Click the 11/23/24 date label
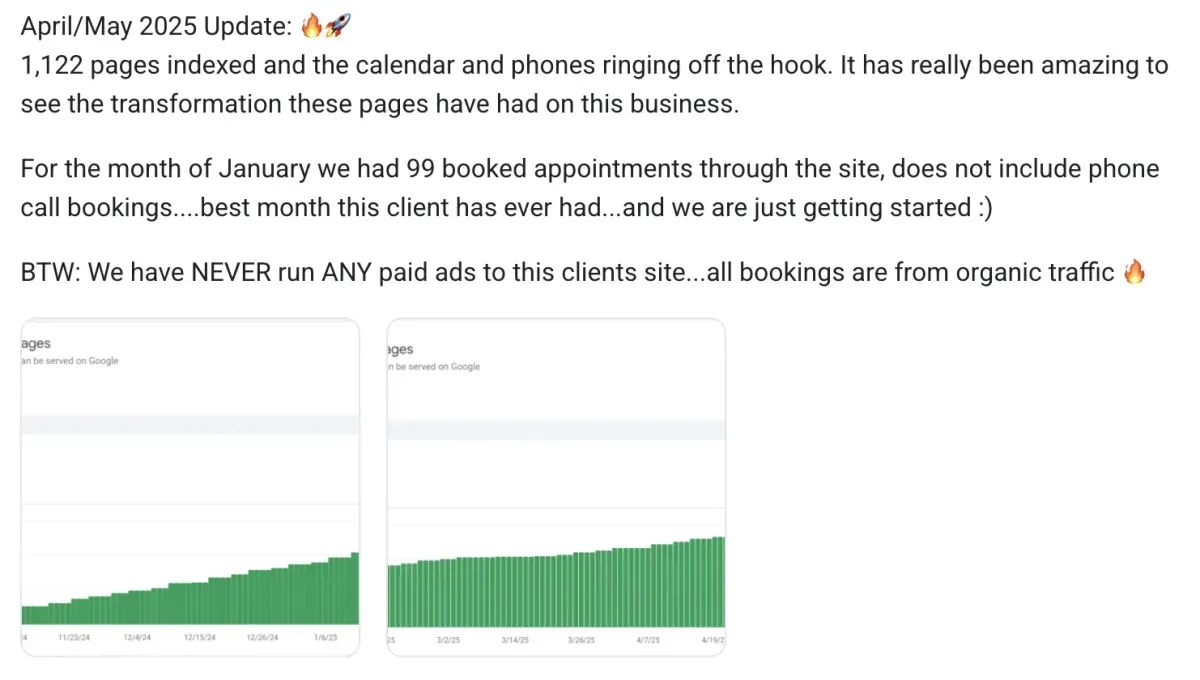The width and height of the screenshot is (1200, 680). pos(76,637)
